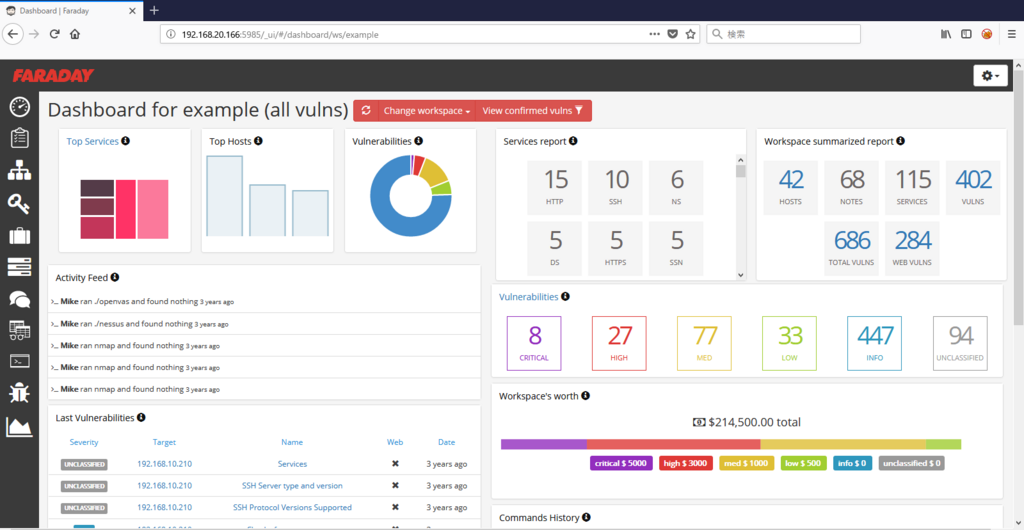Toggle View confirmed vulns filter
Image resolution: width=1024 pixels, height=530 pixels.
pyautogui.click(x=533, y=110)
